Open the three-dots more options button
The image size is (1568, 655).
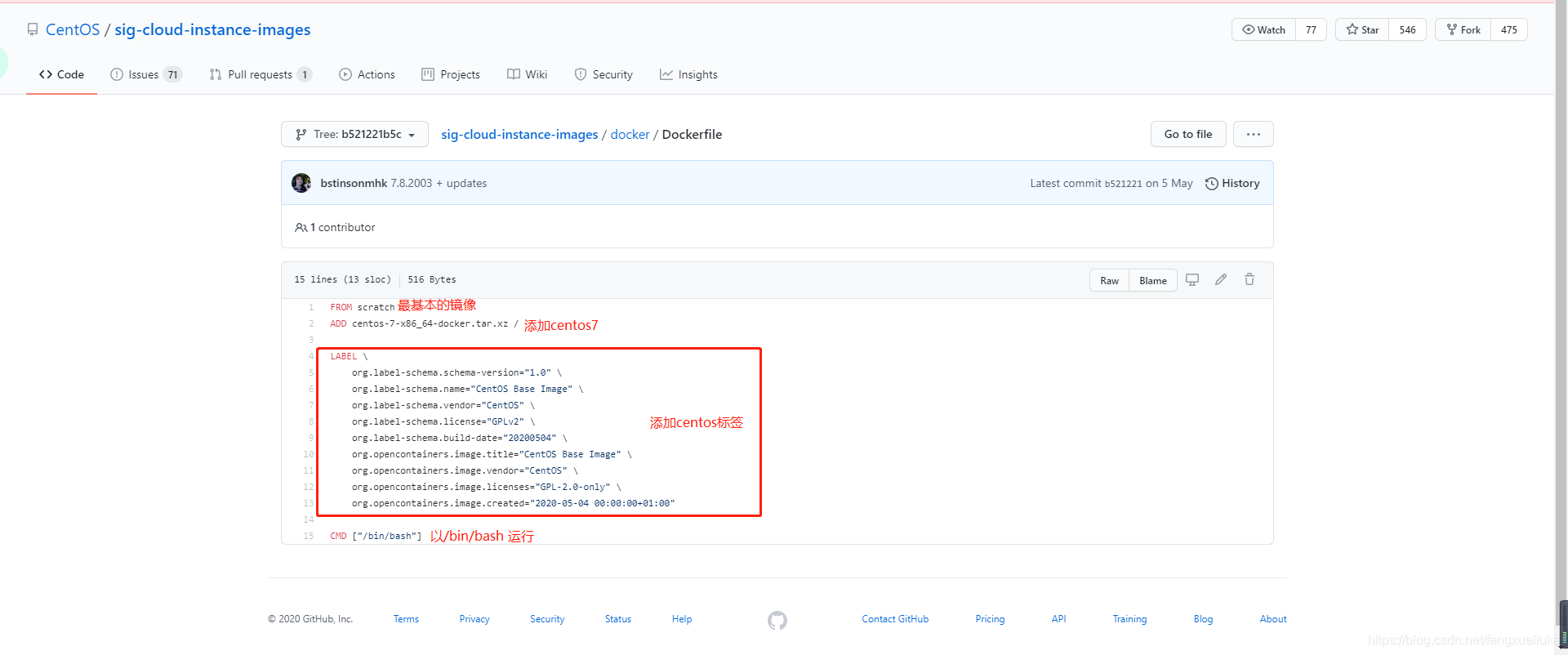[x=1254, y=134]
